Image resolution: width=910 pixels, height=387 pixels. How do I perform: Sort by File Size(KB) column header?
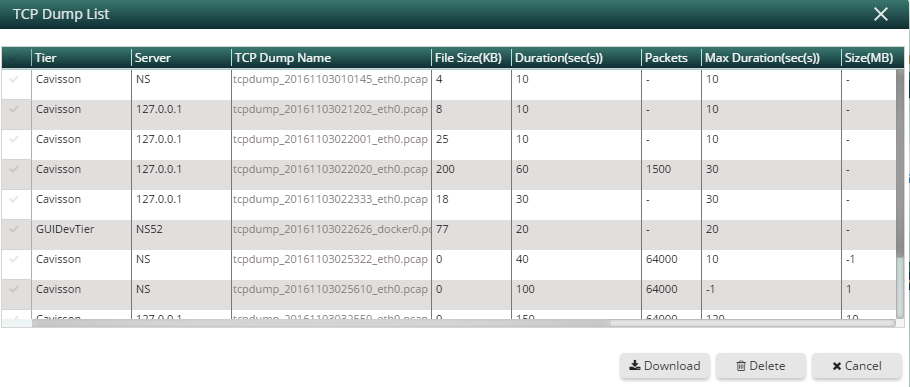tap(471, 58)
